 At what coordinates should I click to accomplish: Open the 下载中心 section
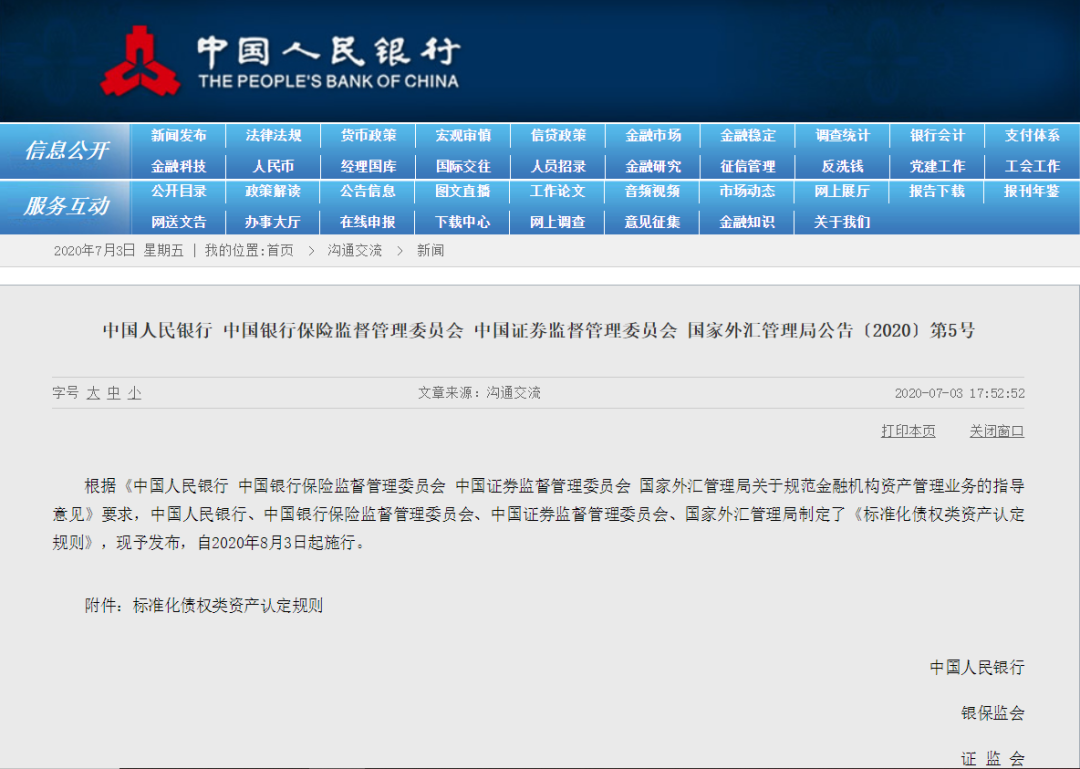point(463,222)
